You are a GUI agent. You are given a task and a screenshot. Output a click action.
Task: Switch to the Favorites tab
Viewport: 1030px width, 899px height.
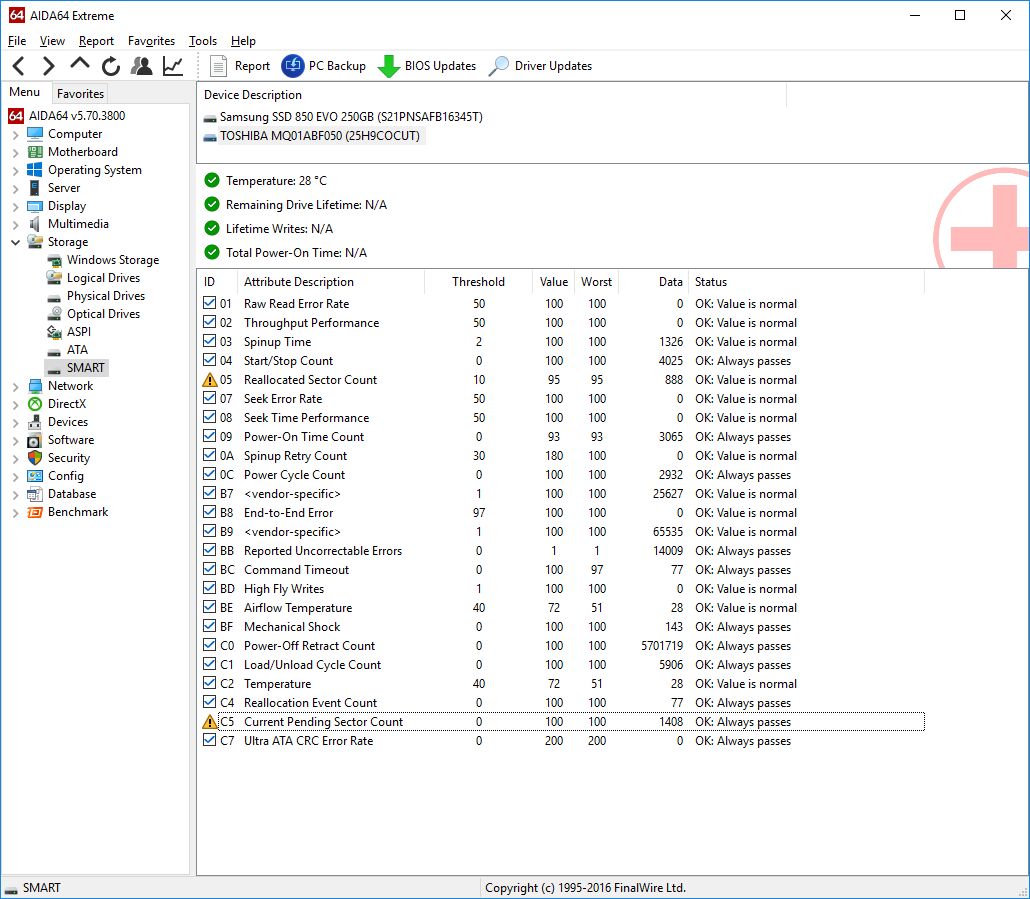point(80,93)
